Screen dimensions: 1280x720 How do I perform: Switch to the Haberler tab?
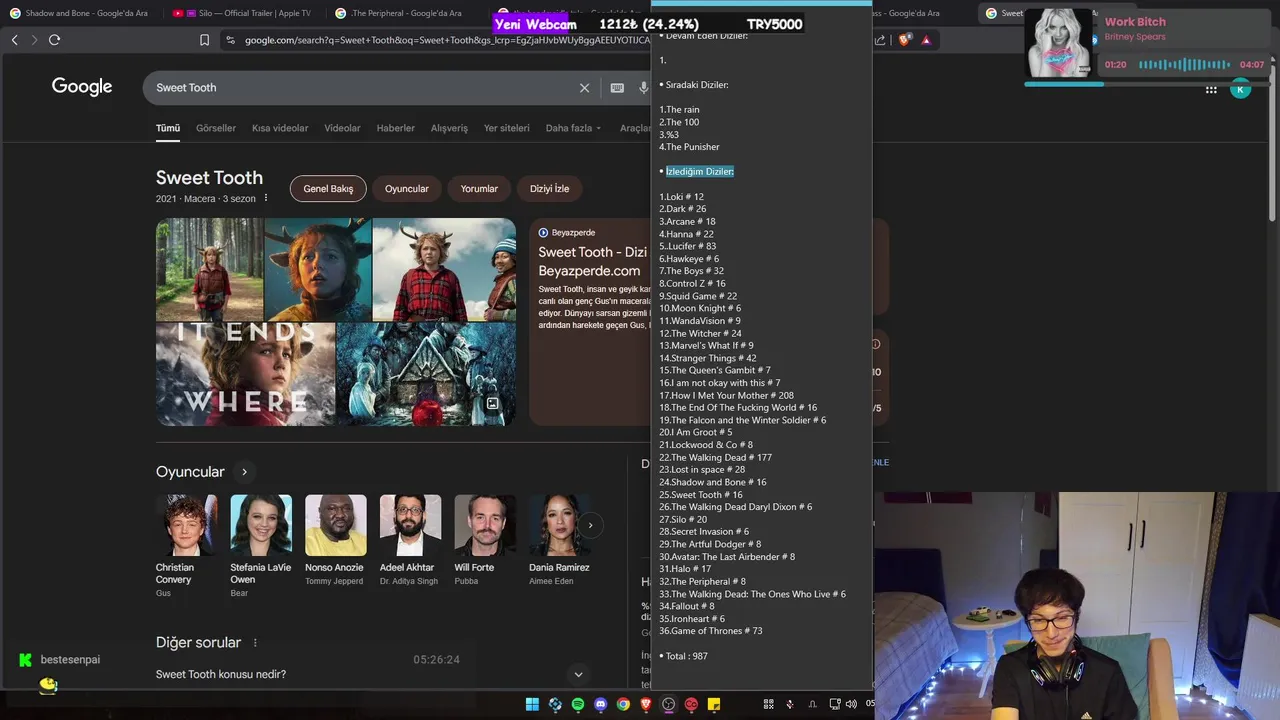[395, 128]
